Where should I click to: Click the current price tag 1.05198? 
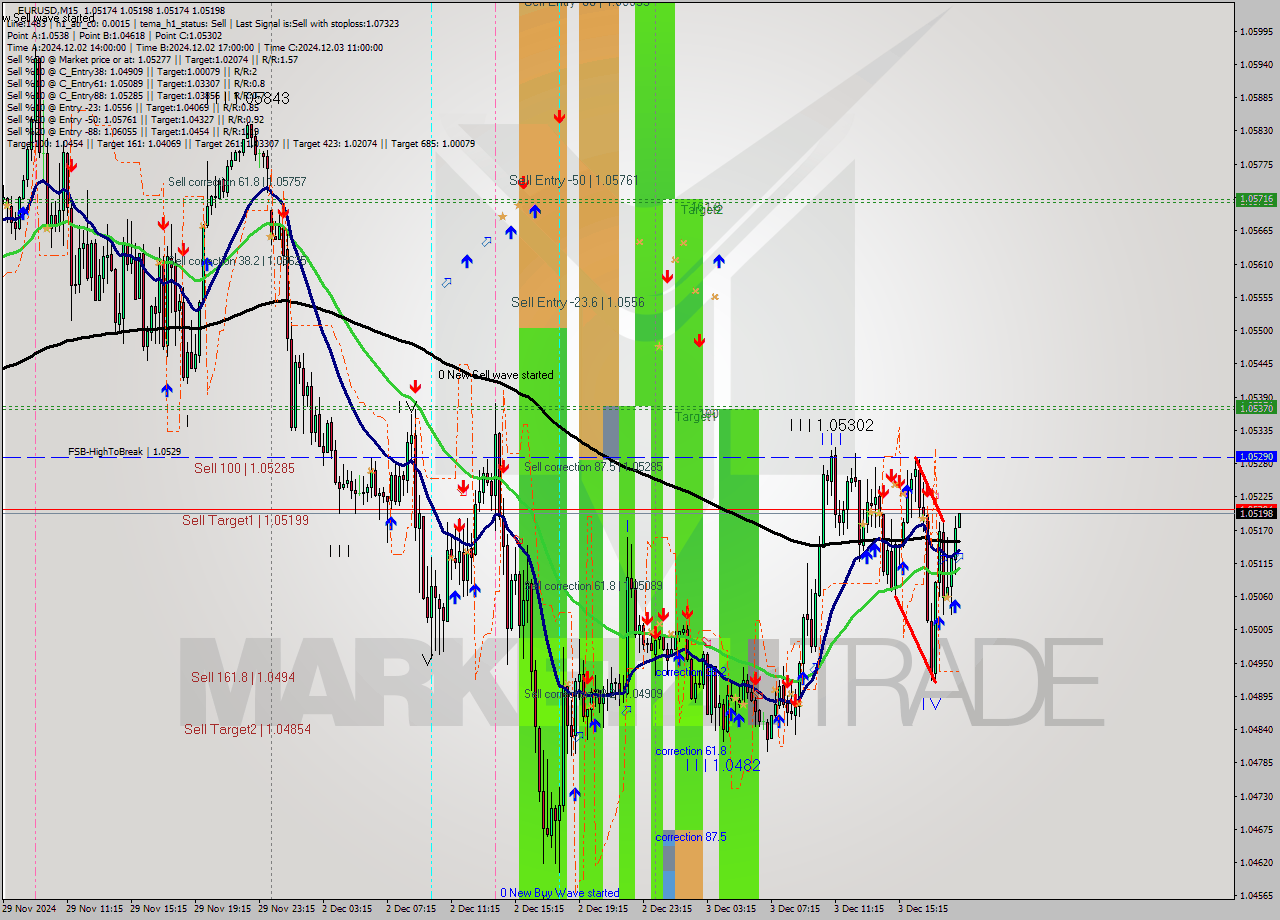[1256, 513]
